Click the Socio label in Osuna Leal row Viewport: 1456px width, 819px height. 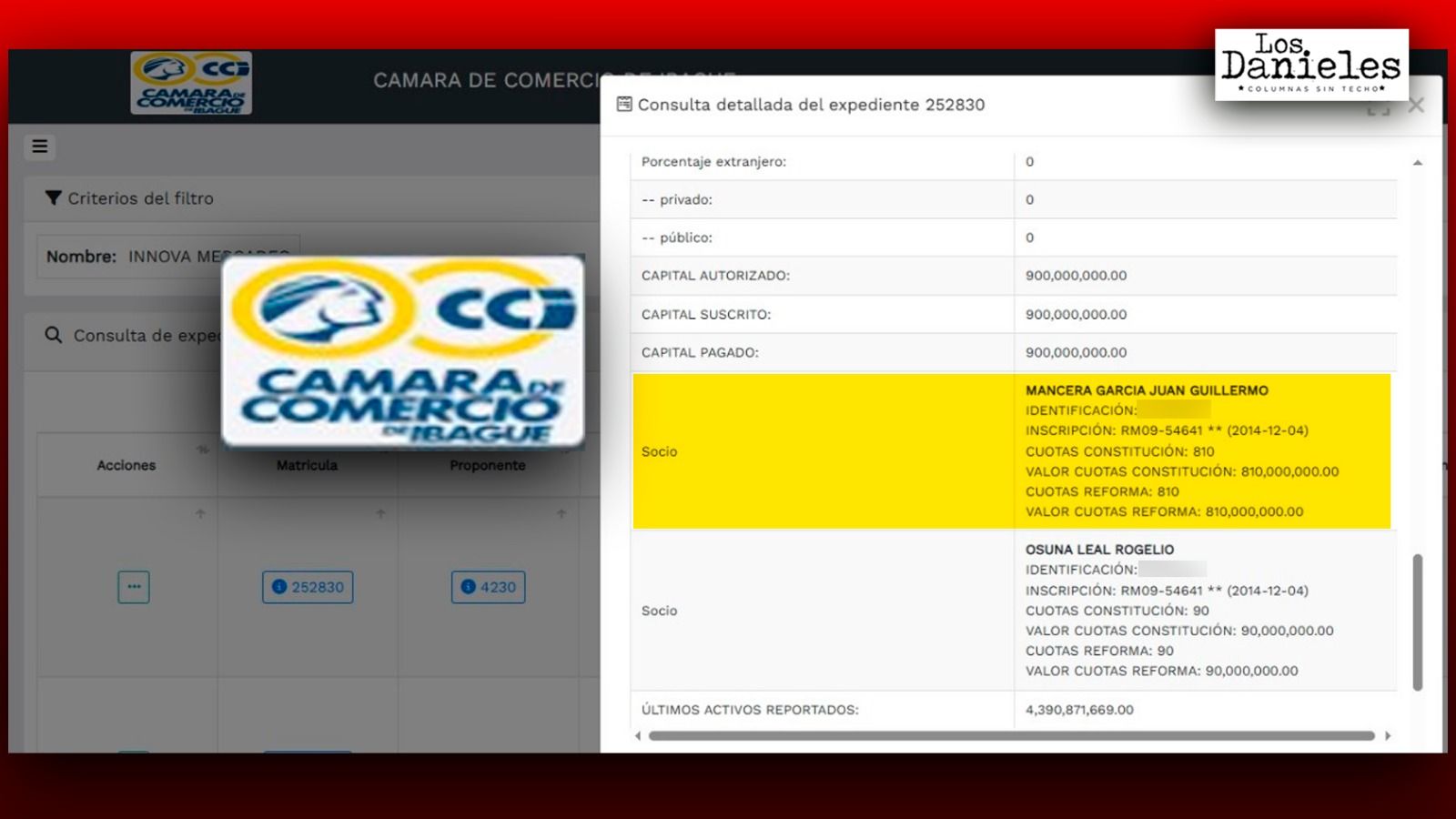[659, 611]
